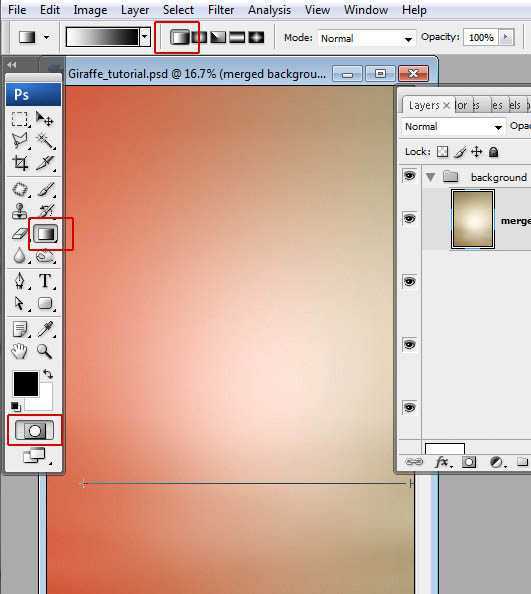The image size is (531, 594).
Task: Select the Path Selection tool
Action: coord(20,304)
